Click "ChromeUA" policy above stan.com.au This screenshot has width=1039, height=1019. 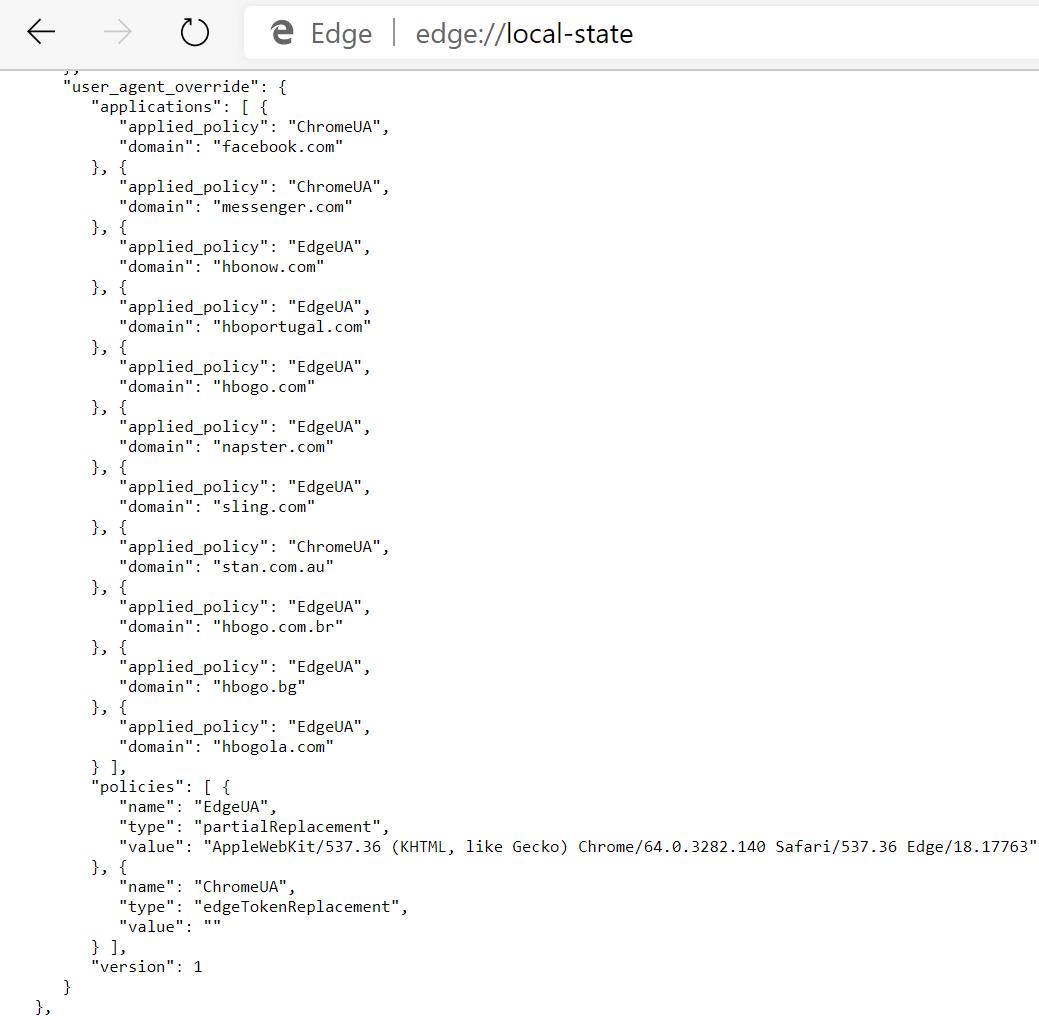(334, 547)
